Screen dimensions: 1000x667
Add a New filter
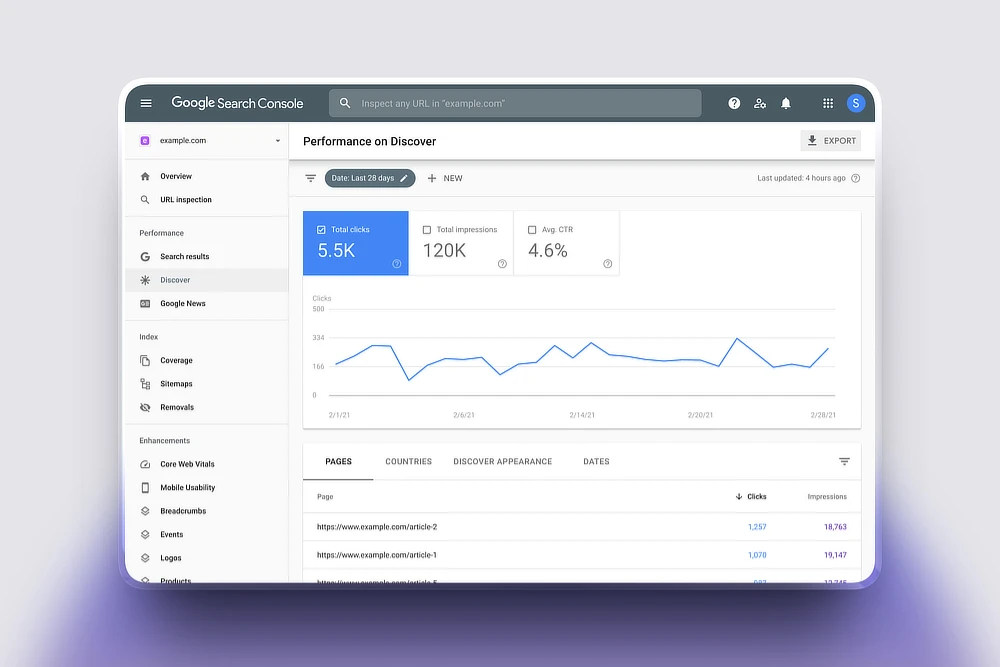coord(445,179)
